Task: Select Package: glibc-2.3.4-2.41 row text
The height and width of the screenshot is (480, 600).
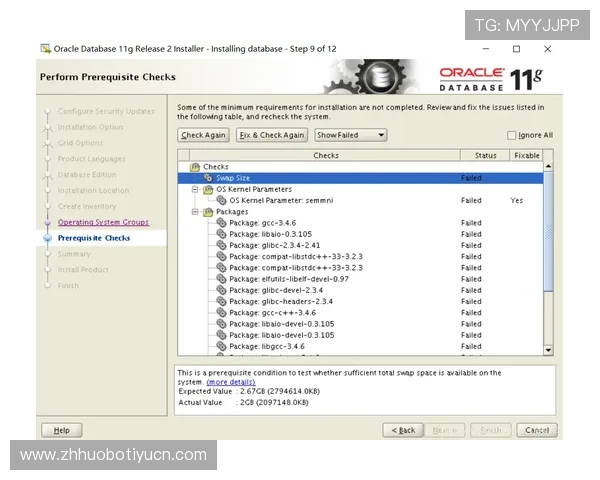Action: 274,245
